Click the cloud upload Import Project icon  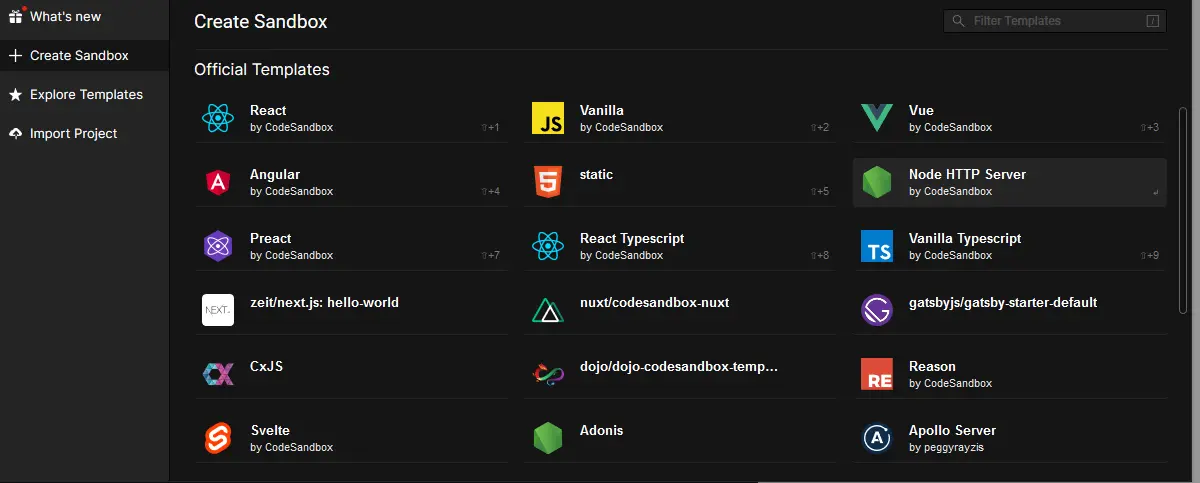click(x=15, y=134)
